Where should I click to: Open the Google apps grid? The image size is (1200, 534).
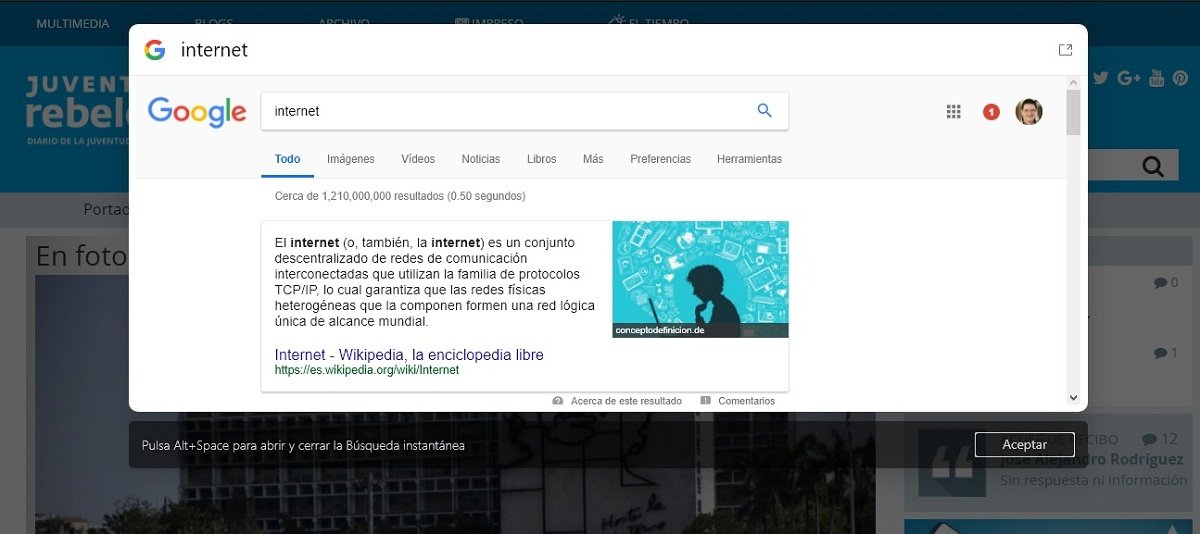(x=953, y=112)
